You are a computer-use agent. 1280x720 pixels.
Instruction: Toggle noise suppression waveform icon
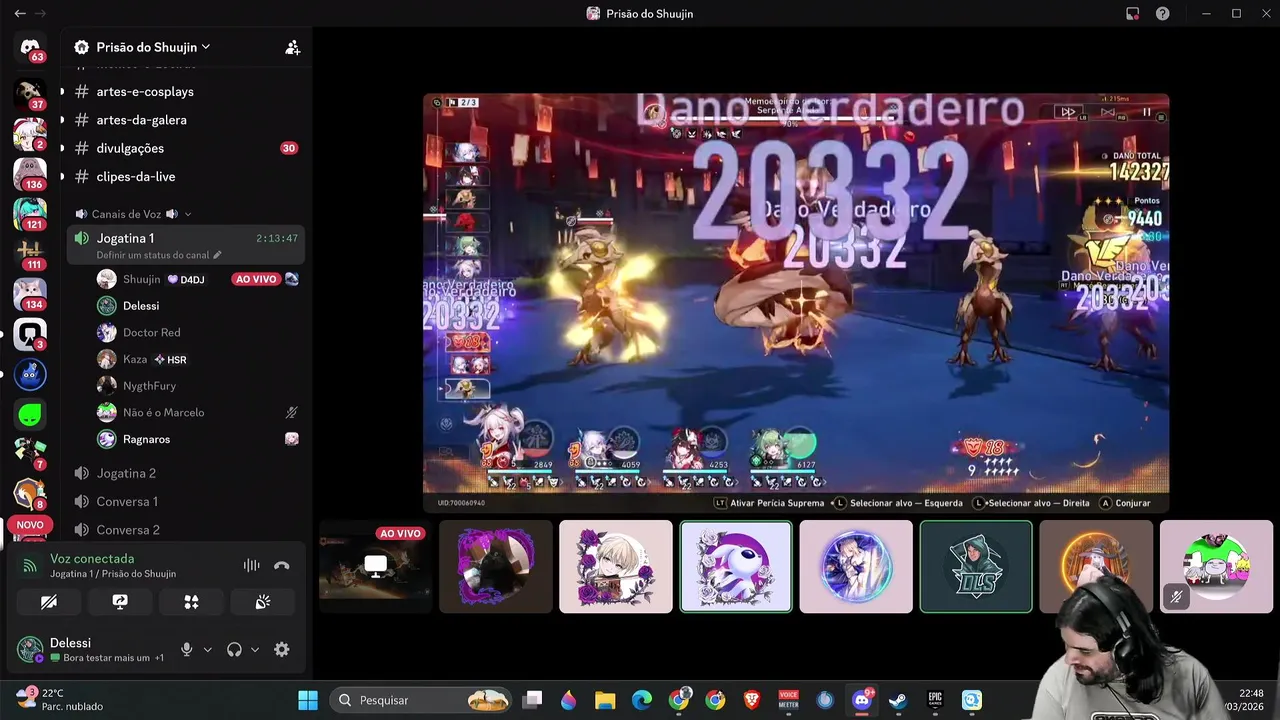(x=251, y=565)
